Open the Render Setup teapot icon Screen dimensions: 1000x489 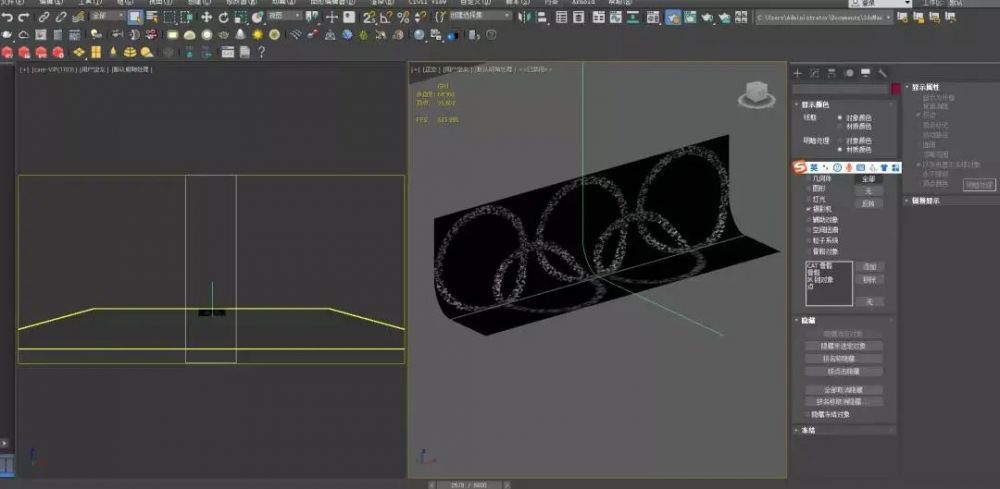pos(673,17)
